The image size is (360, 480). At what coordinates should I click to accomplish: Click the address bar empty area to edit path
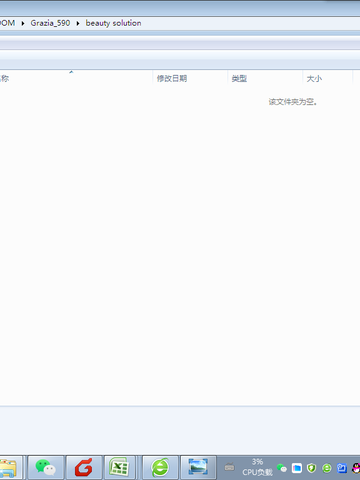(x=250, y=23)
